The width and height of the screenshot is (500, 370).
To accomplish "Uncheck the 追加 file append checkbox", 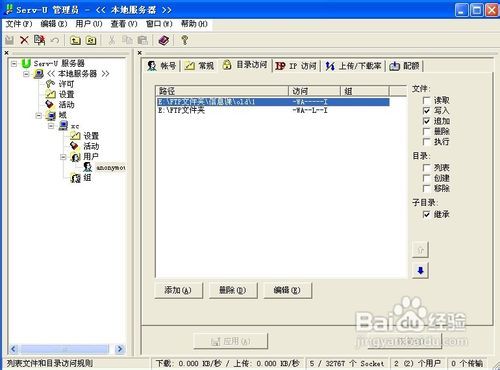I will pos(426,121).
